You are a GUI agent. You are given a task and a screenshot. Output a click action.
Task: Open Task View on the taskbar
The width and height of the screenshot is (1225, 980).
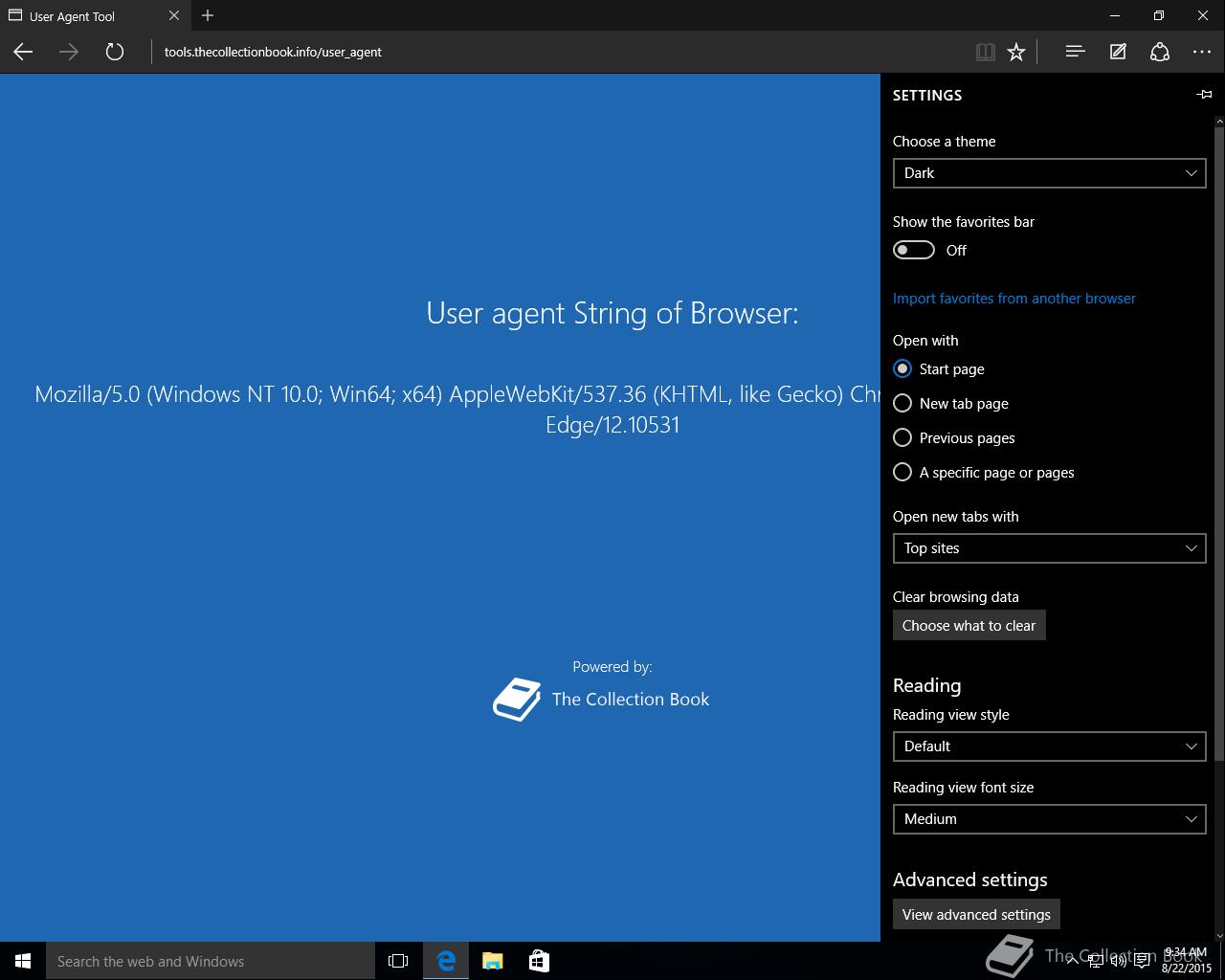coord(398,961)
